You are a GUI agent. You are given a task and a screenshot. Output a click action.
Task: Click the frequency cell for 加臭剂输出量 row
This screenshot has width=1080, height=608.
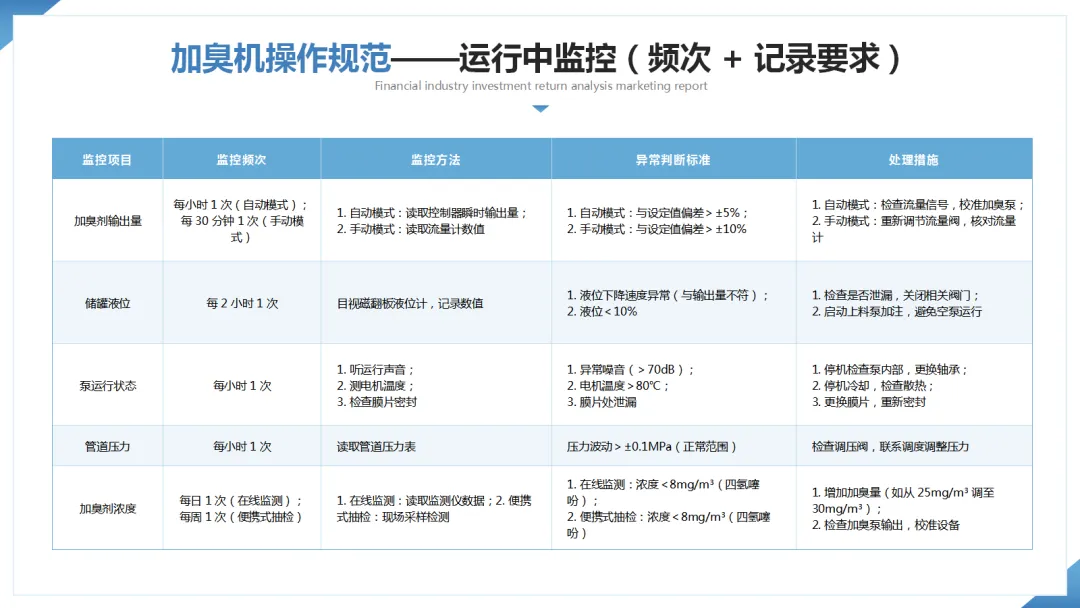coord(241,221)
